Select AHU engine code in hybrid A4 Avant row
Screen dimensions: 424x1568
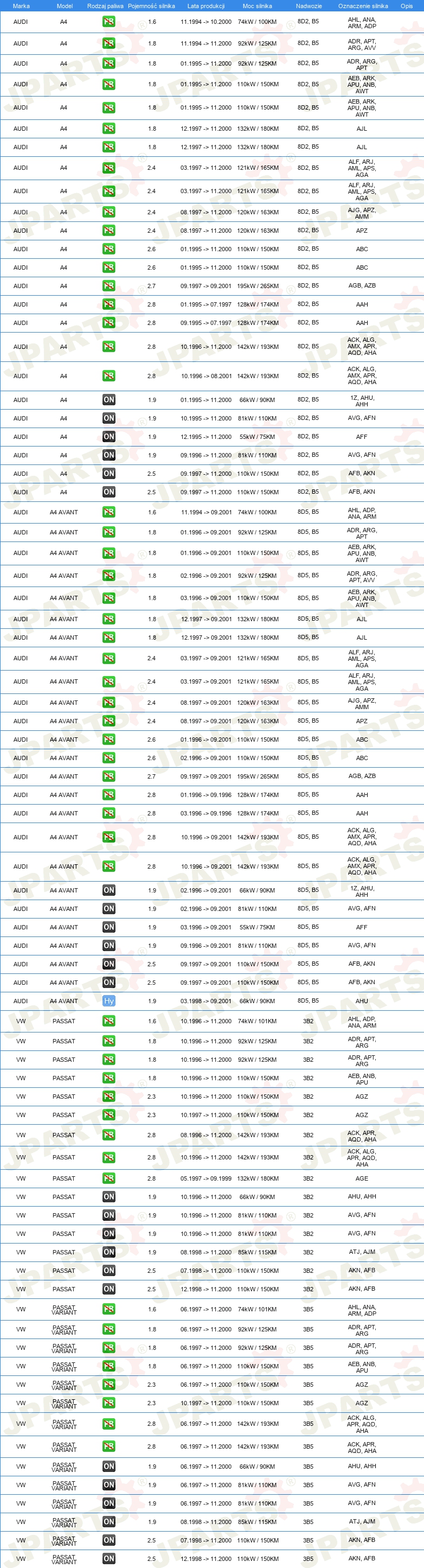pos(362,1002)
